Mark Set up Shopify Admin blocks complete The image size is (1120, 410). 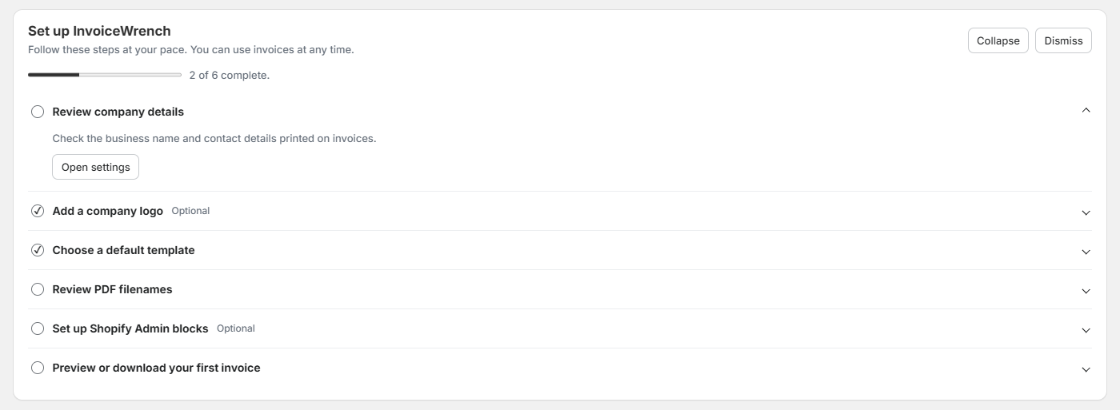point(37,329)
